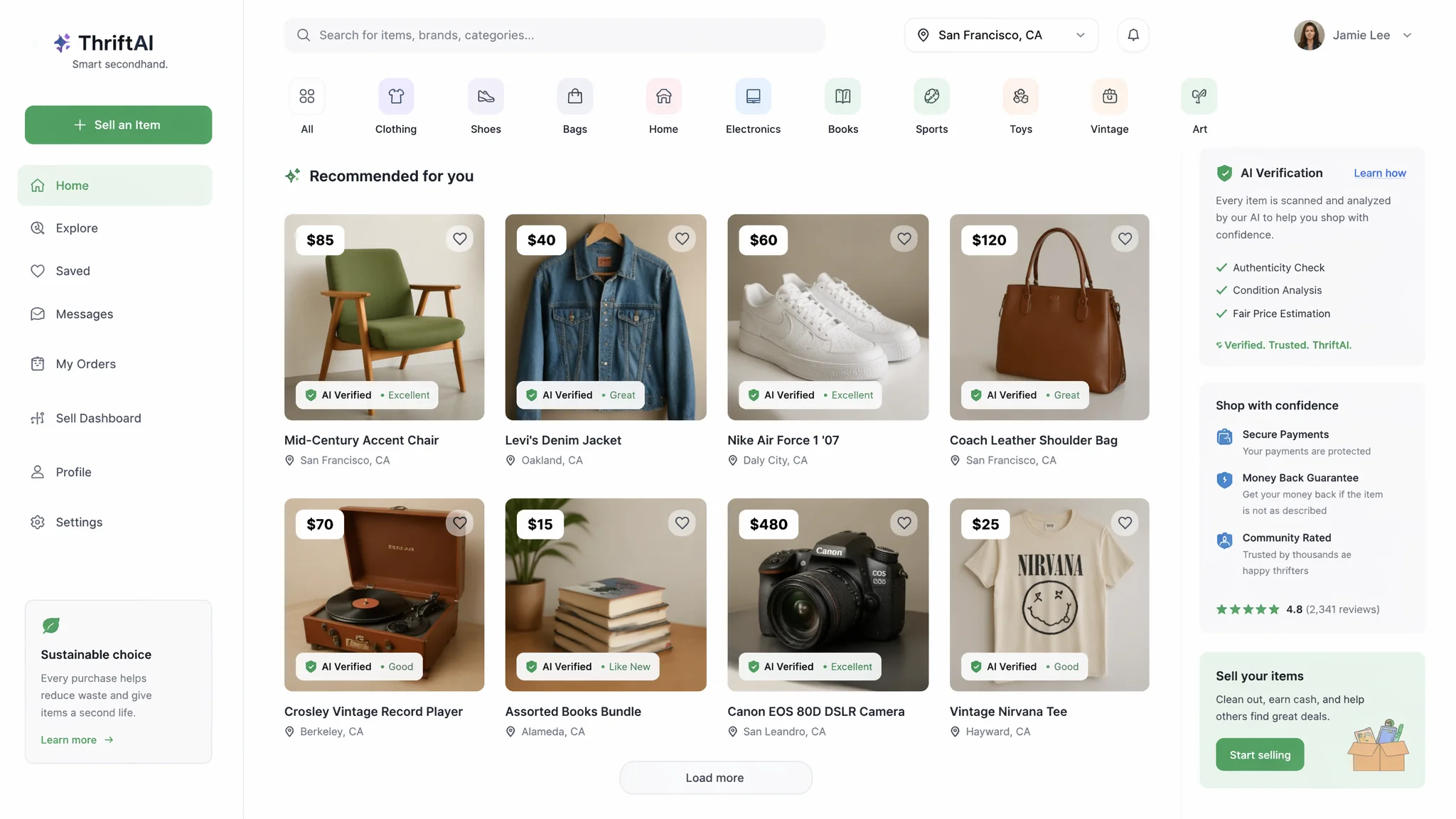Screen dimensions: 1456x819
Task: Click the Daly City, CA location text
Action: (775, 461)
